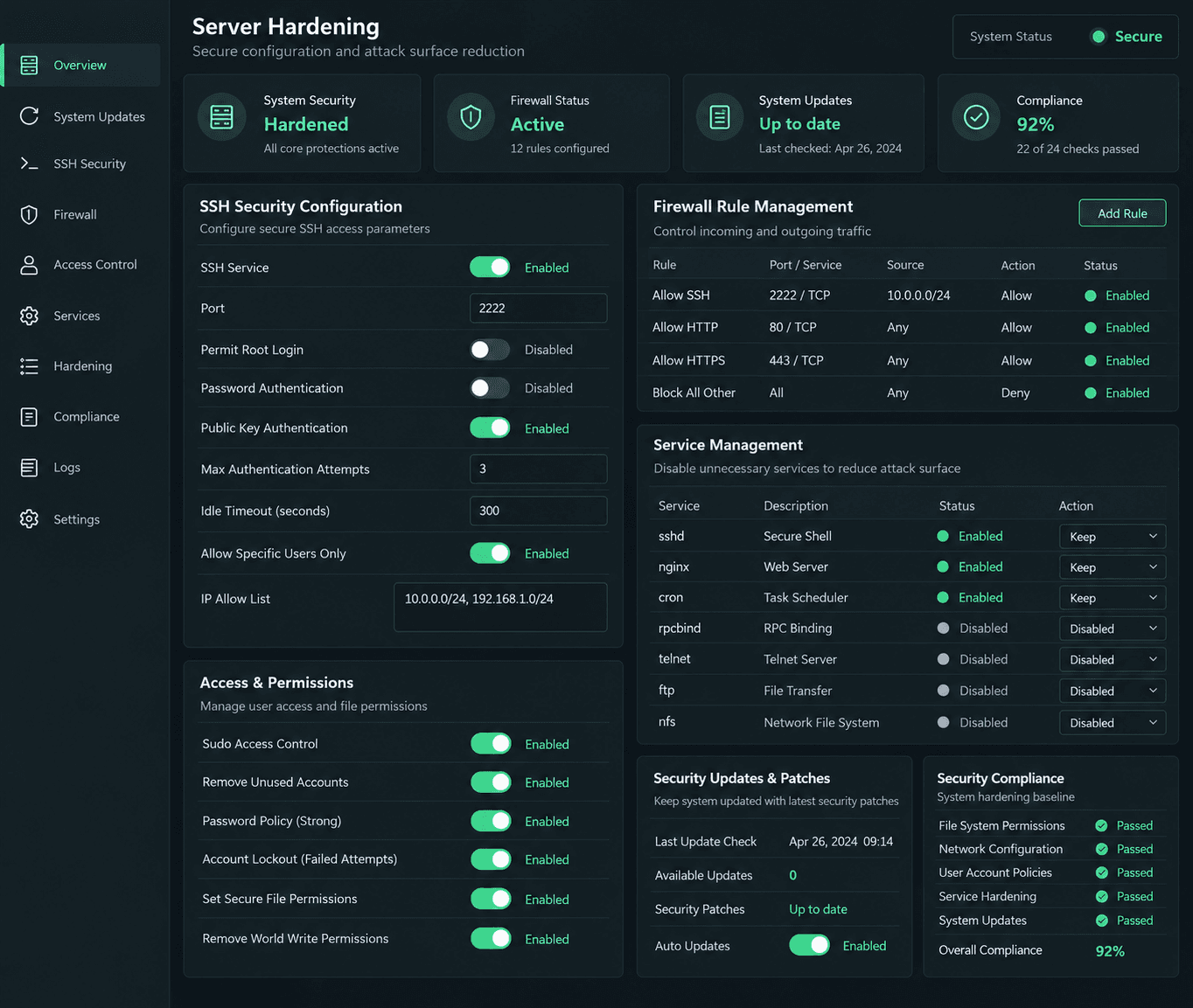Click the IP Allow List text box

point(500,607)
